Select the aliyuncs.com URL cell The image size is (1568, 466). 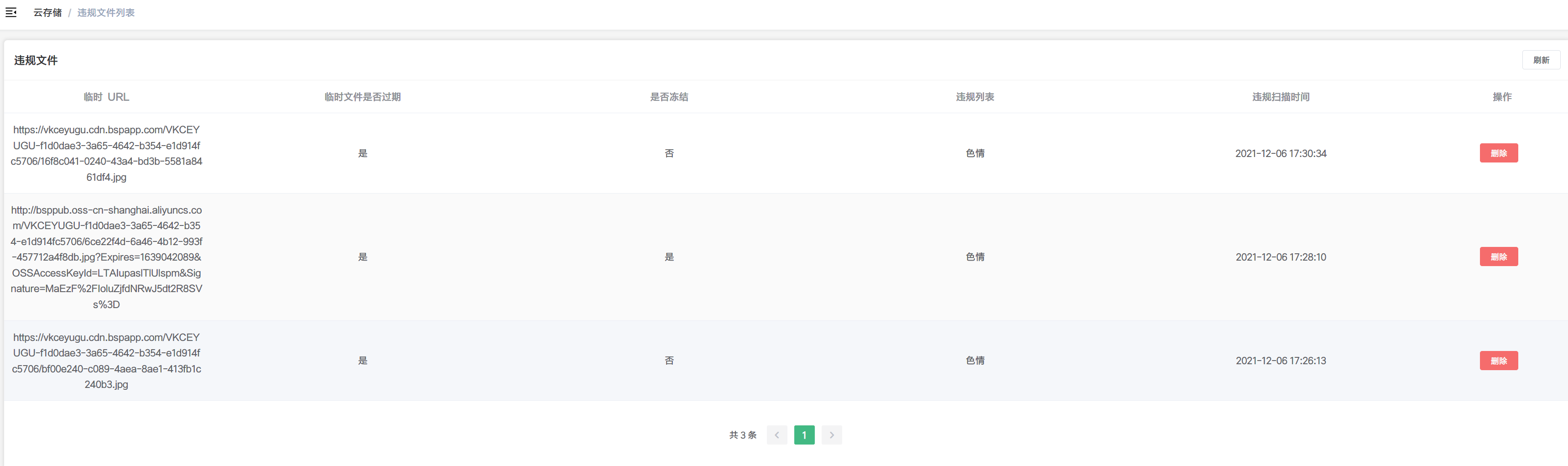tap(106, 257)
